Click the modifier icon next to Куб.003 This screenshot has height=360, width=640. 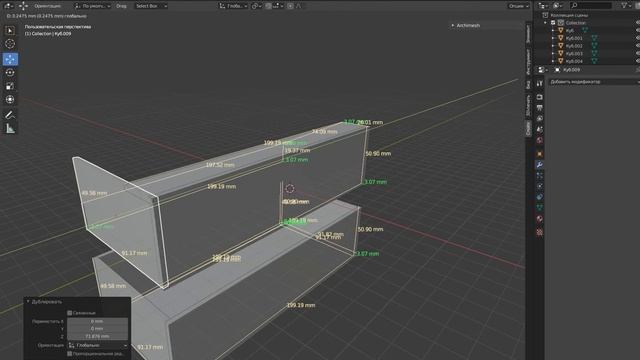point(594,53)
